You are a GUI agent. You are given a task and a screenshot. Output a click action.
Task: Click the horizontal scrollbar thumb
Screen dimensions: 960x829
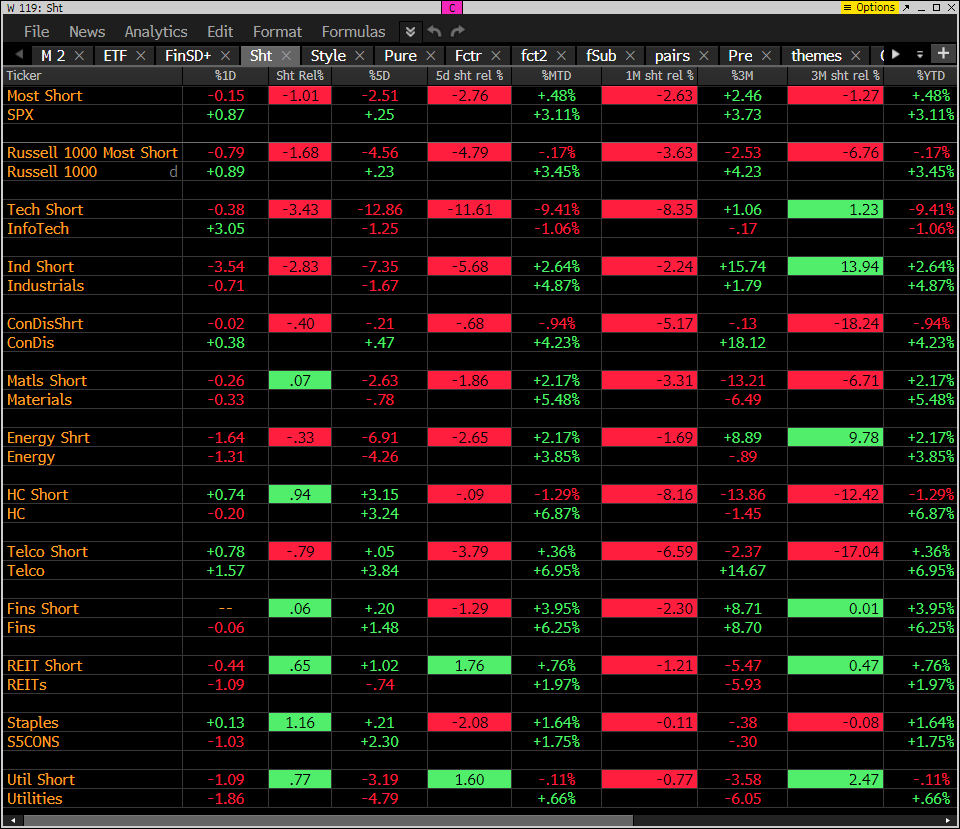click(x=328, y=820)
